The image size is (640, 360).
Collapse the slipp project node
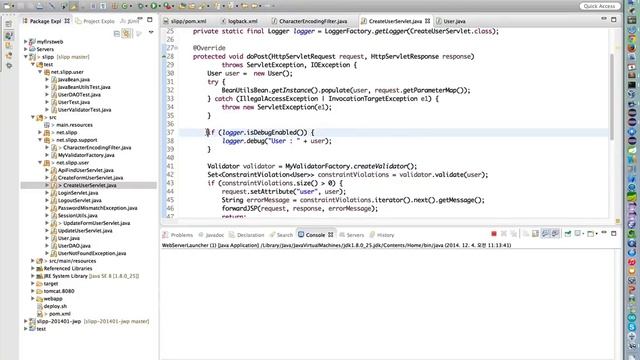(26, 57)
